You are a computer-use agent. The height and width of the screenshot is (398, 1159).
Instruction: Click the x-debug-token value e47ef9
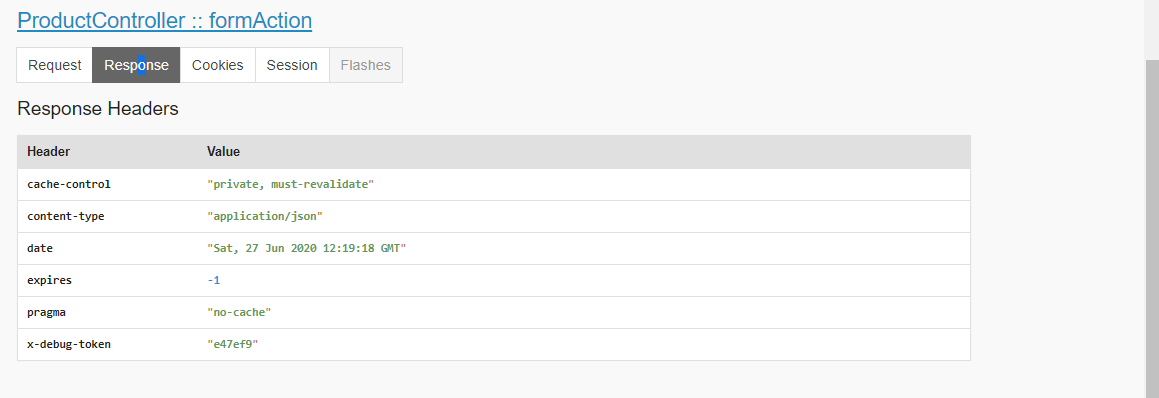click(x=233, y=344)
